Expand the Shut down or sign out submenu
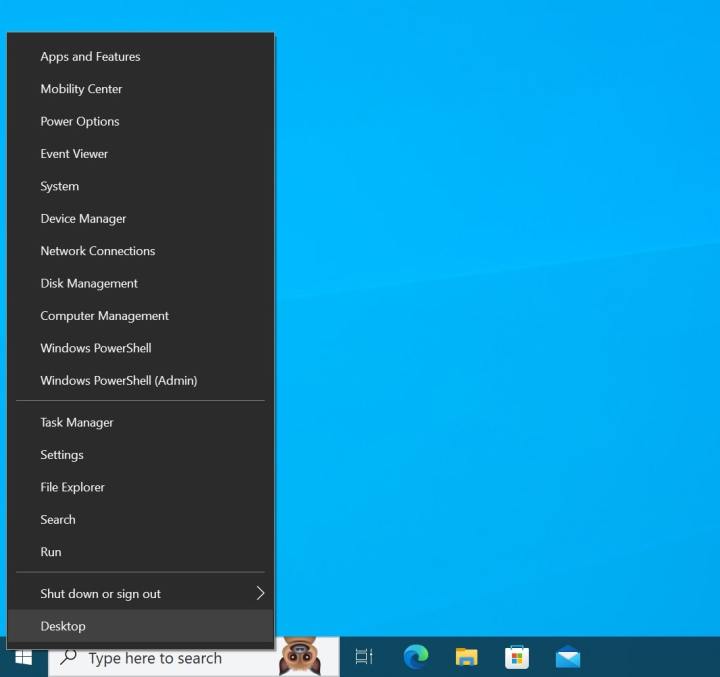720x677 pixels. click(260, 593)
